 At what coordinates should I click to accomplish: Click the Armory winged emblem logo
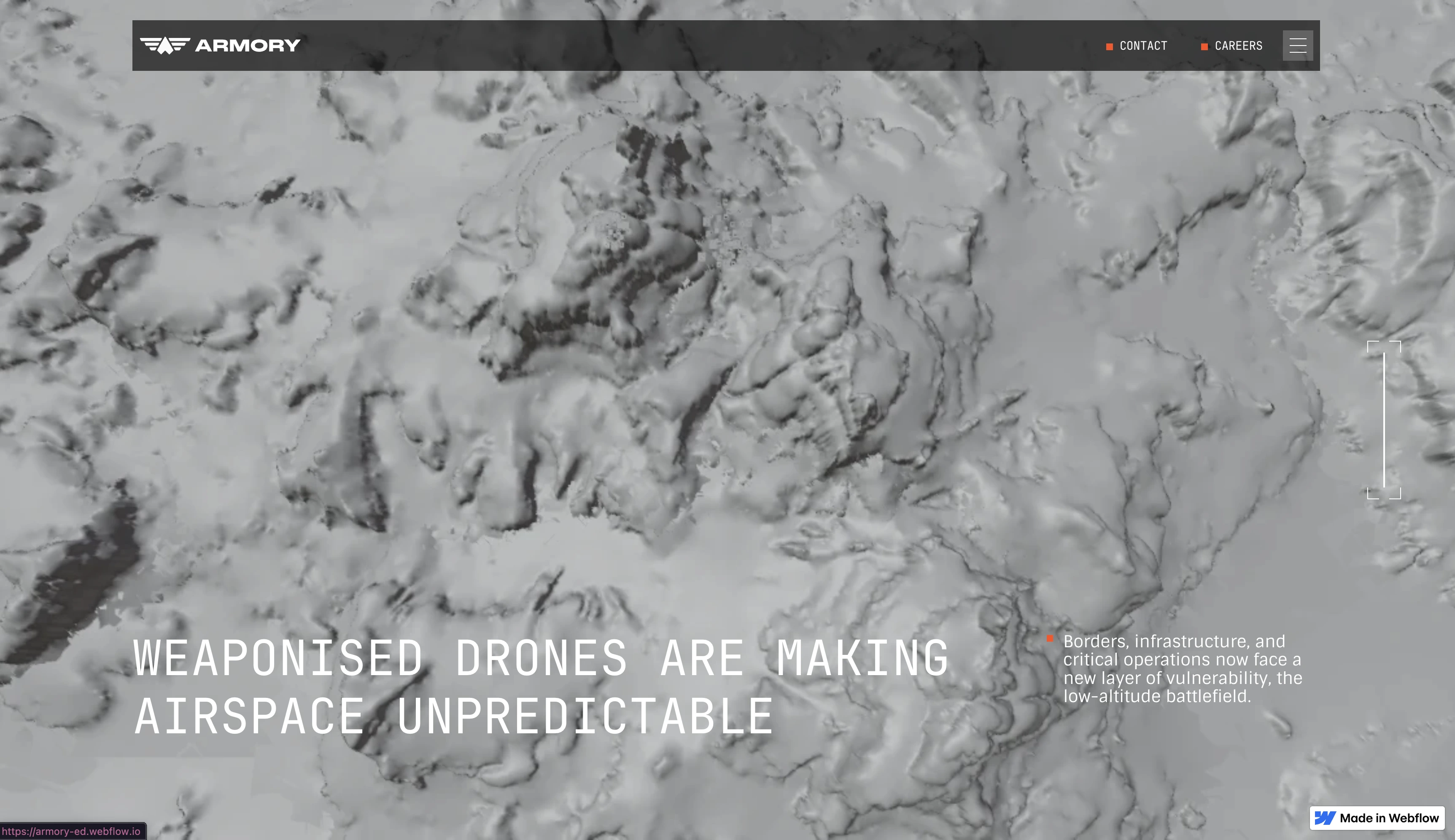(x=165, y=45)
